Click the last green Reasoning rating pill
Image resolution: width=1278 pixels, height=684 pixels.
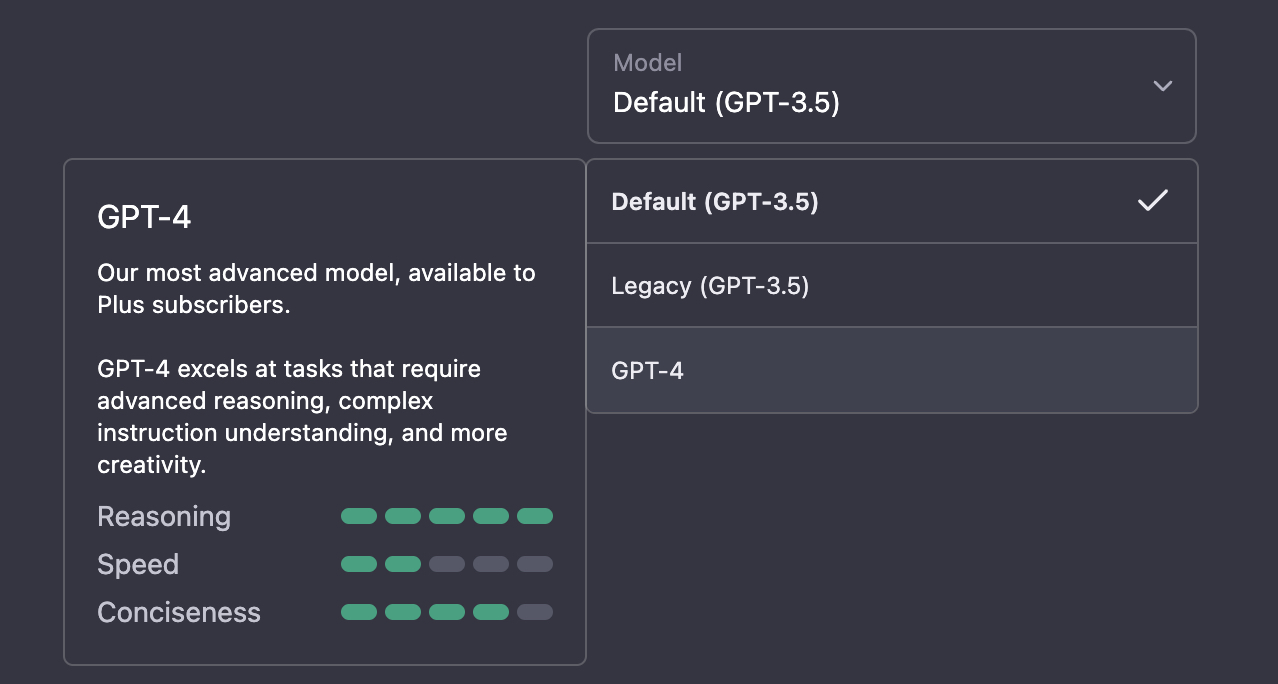click(x=535, y=516)
